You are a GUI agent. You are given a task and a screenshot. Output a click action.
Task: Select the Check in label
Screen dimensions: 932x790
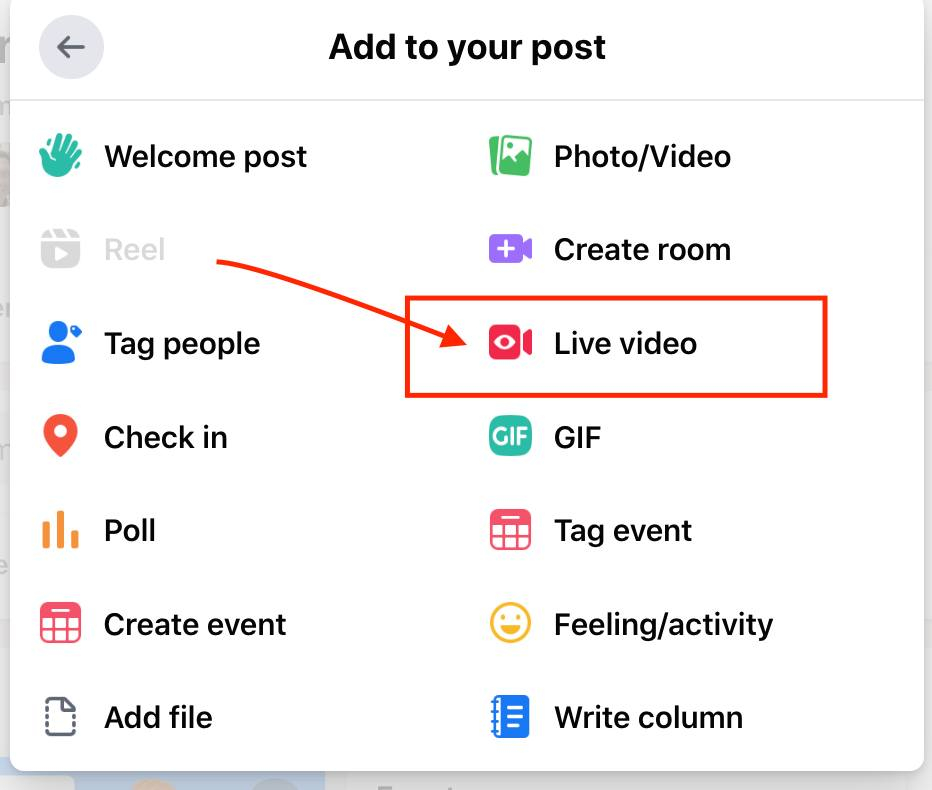(166, 438)
